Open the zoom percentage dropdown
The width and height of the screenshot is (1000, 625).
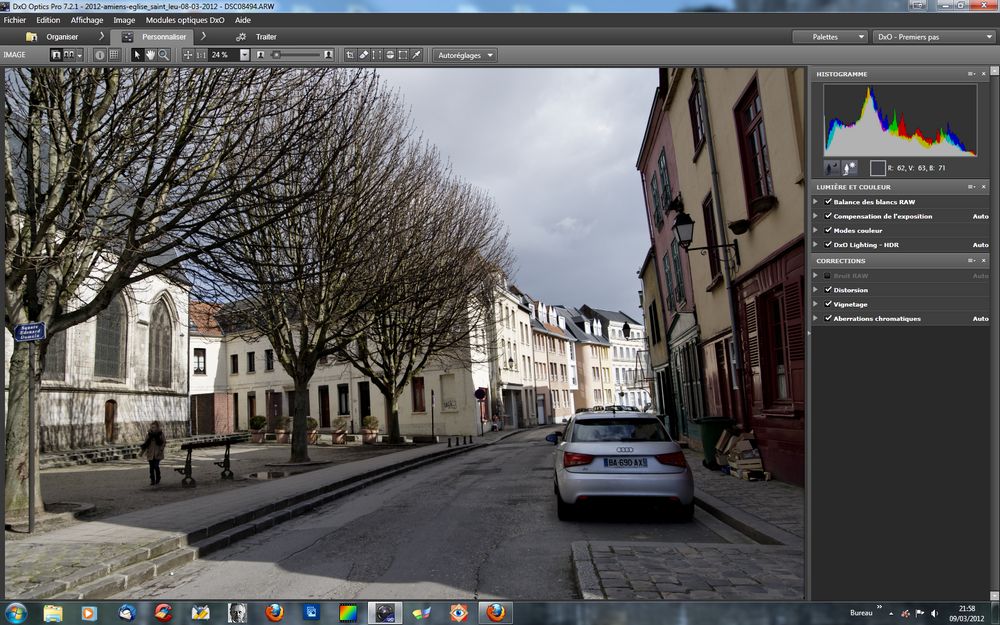[x=244, y=55]
